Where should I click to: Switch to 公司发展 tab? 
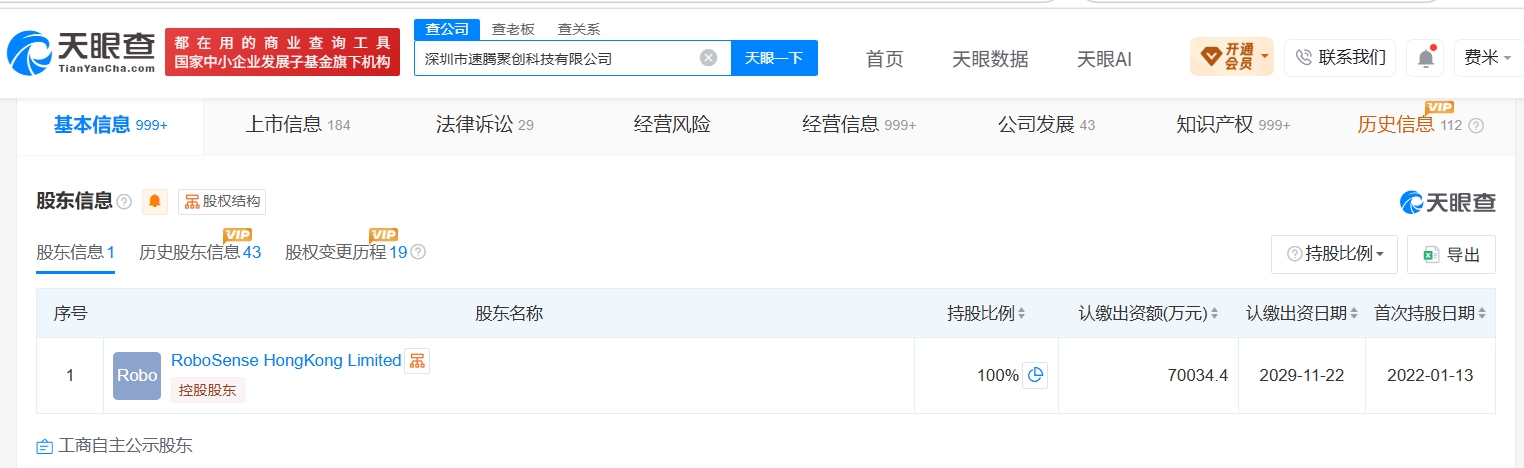1046,125
